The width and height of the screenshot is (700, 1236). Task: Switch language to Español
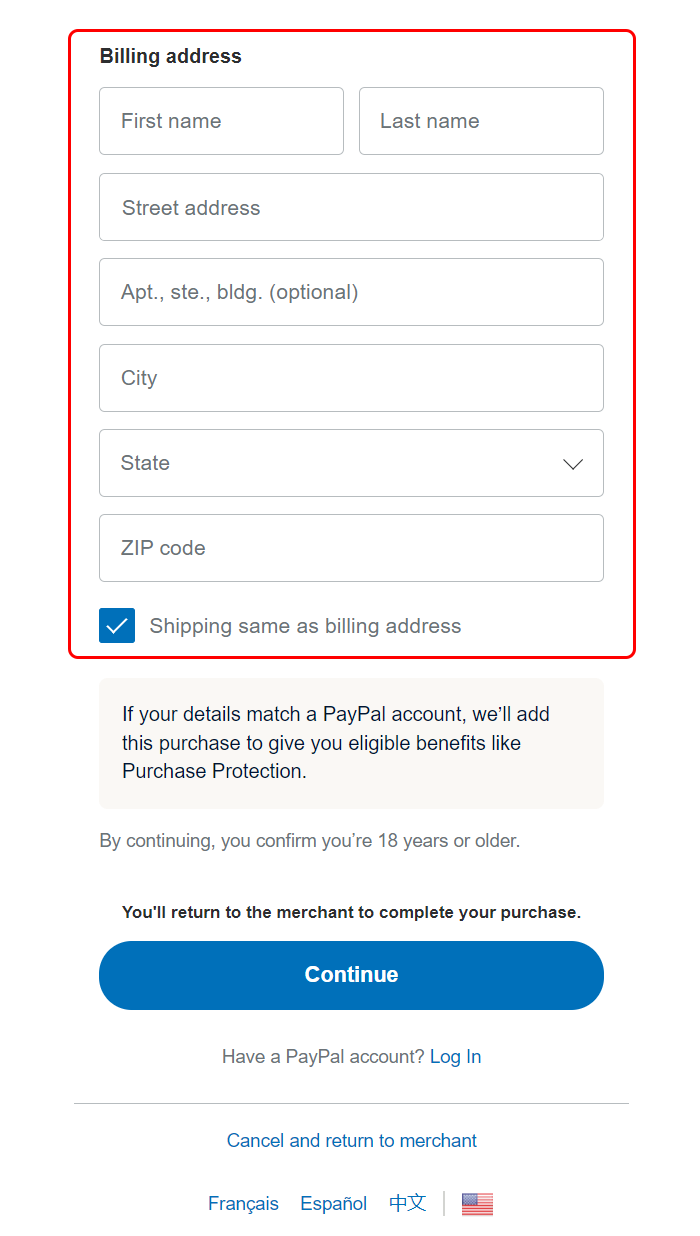tap(334, 1204)
